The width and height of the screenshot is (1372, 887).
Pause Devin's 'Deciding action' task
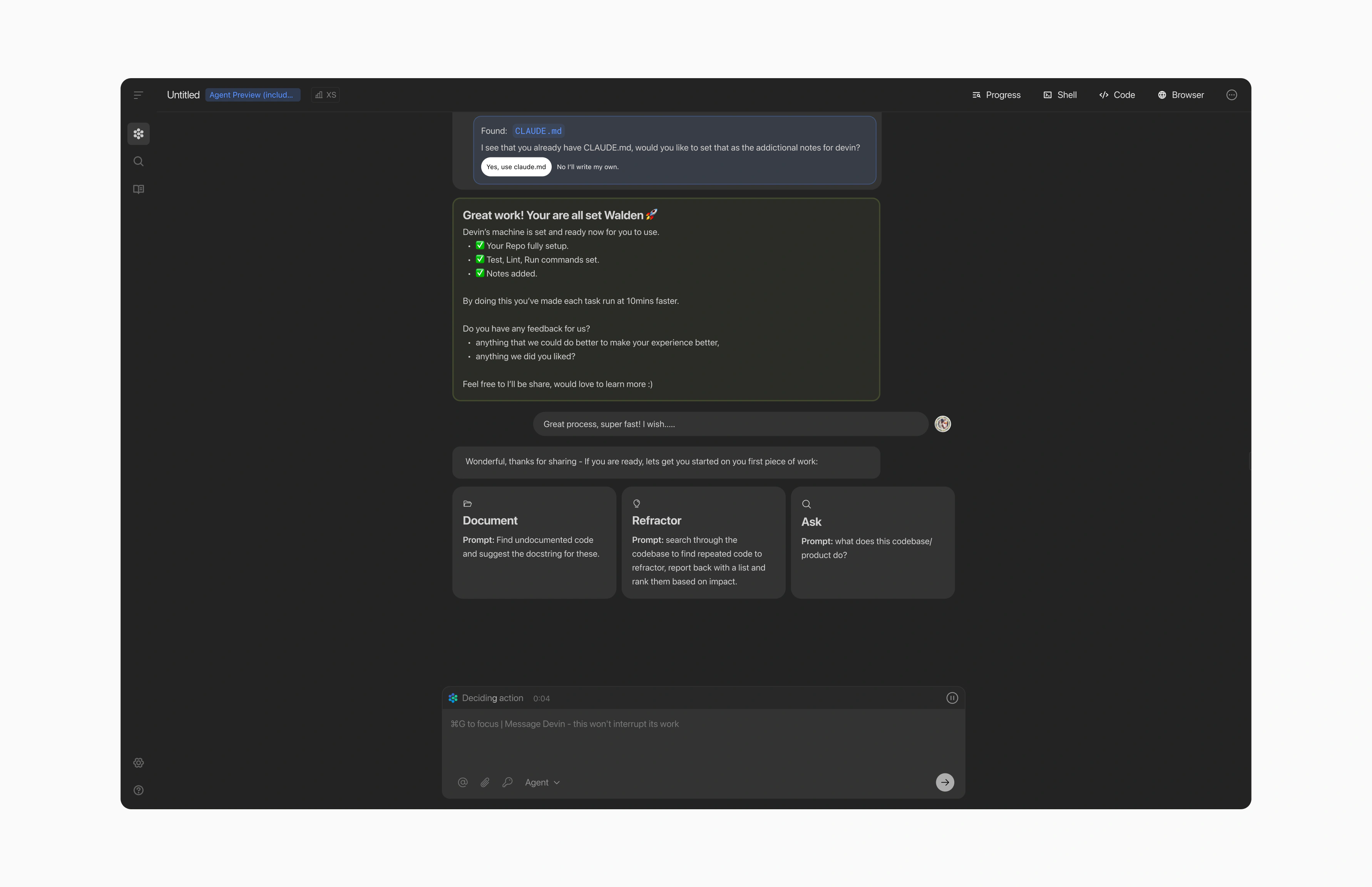click(x=952, y=698)
